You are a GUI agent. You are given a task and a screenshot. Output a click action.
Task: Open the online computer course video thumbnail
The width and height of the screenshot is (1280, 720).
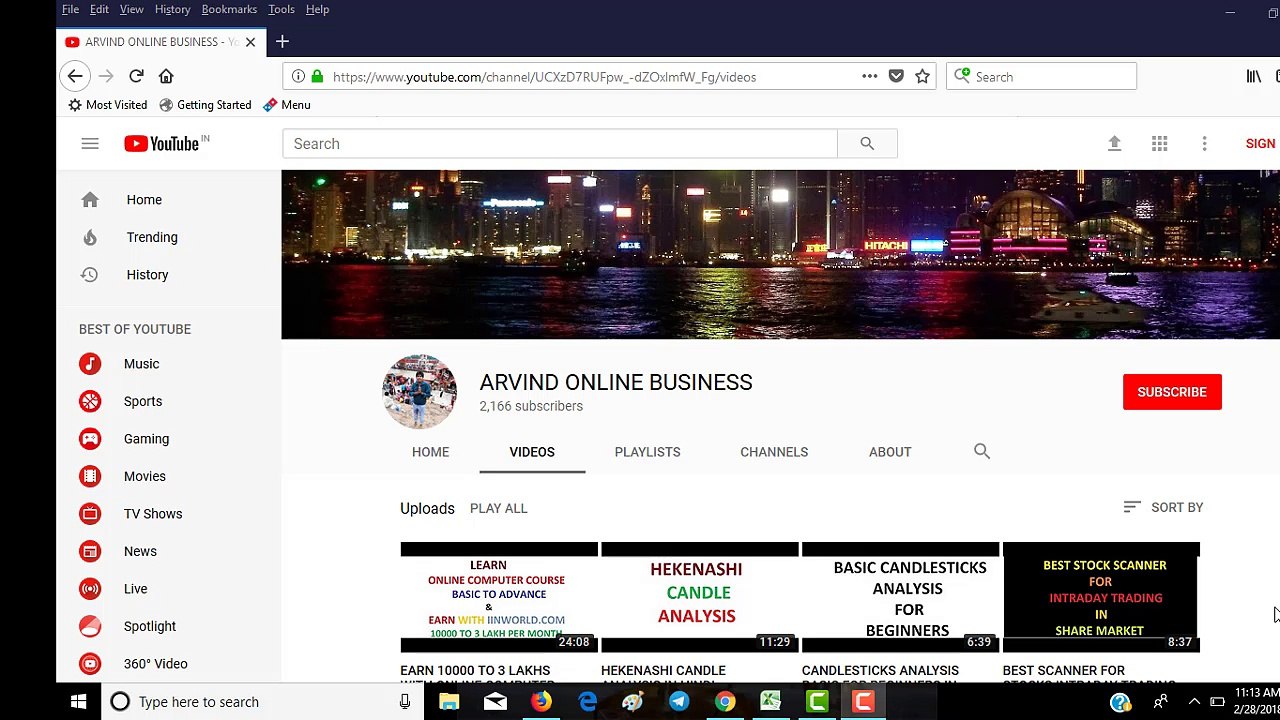[x=499, y=598]
